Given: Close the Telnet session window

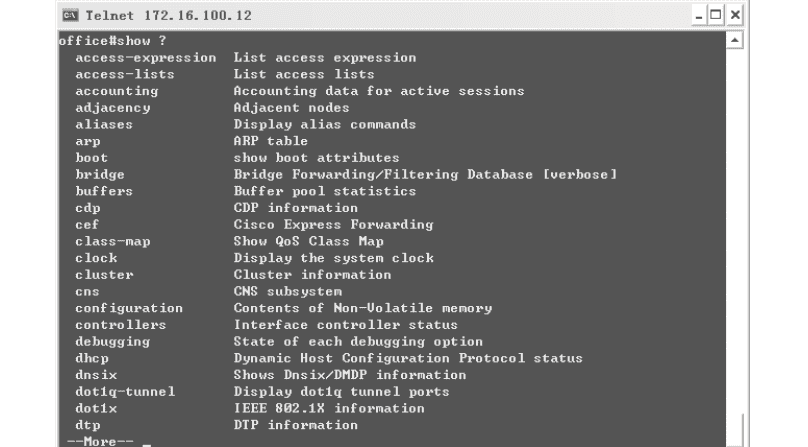Looking at the screenshot, I should point(736,16).
